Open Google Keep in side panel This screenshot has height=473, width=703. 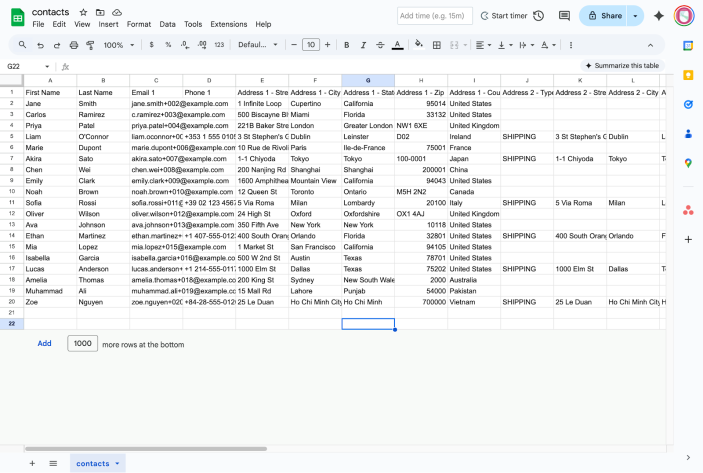688,75
